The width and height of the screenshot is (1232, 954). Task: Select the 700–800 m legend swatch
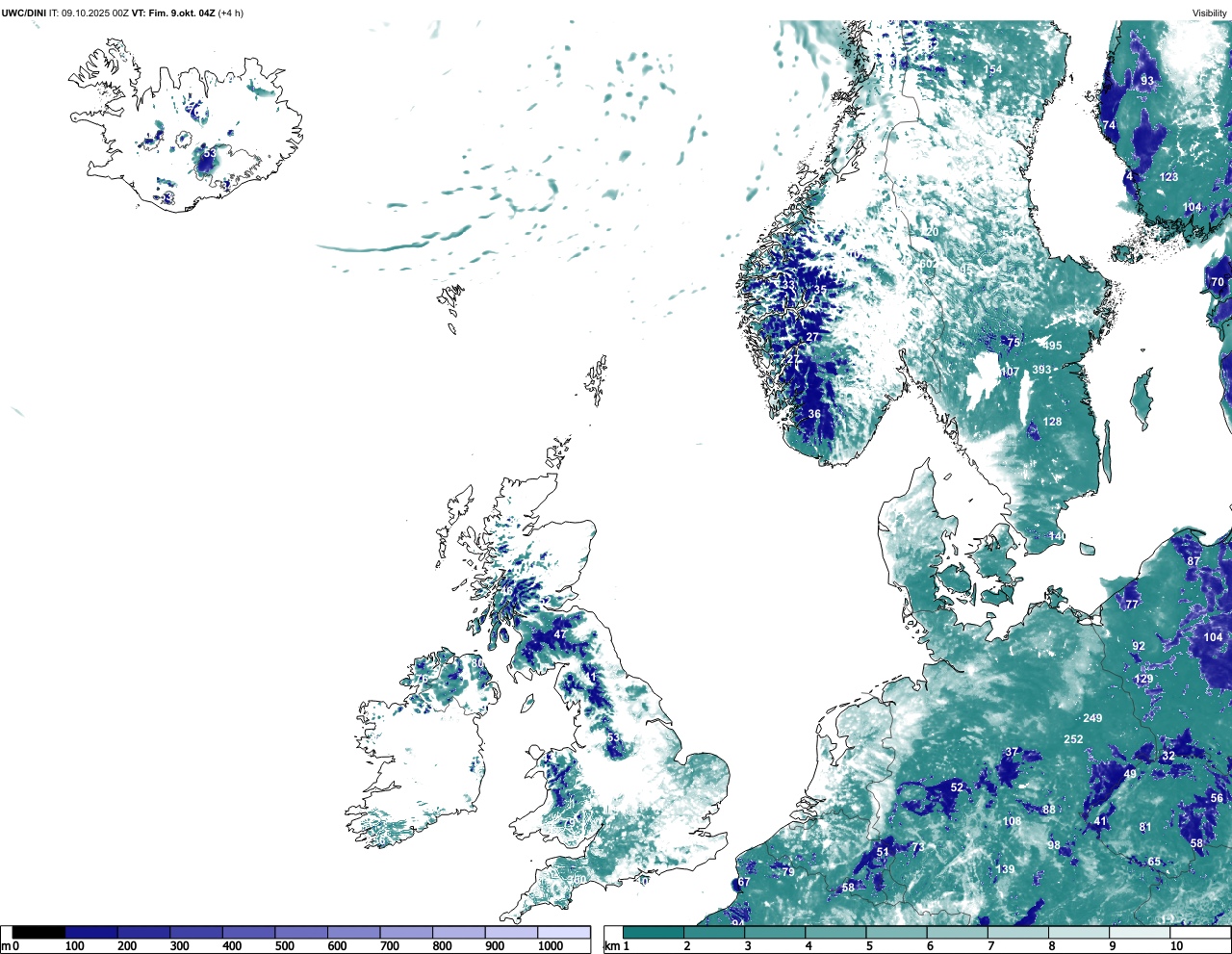[406, 932]
